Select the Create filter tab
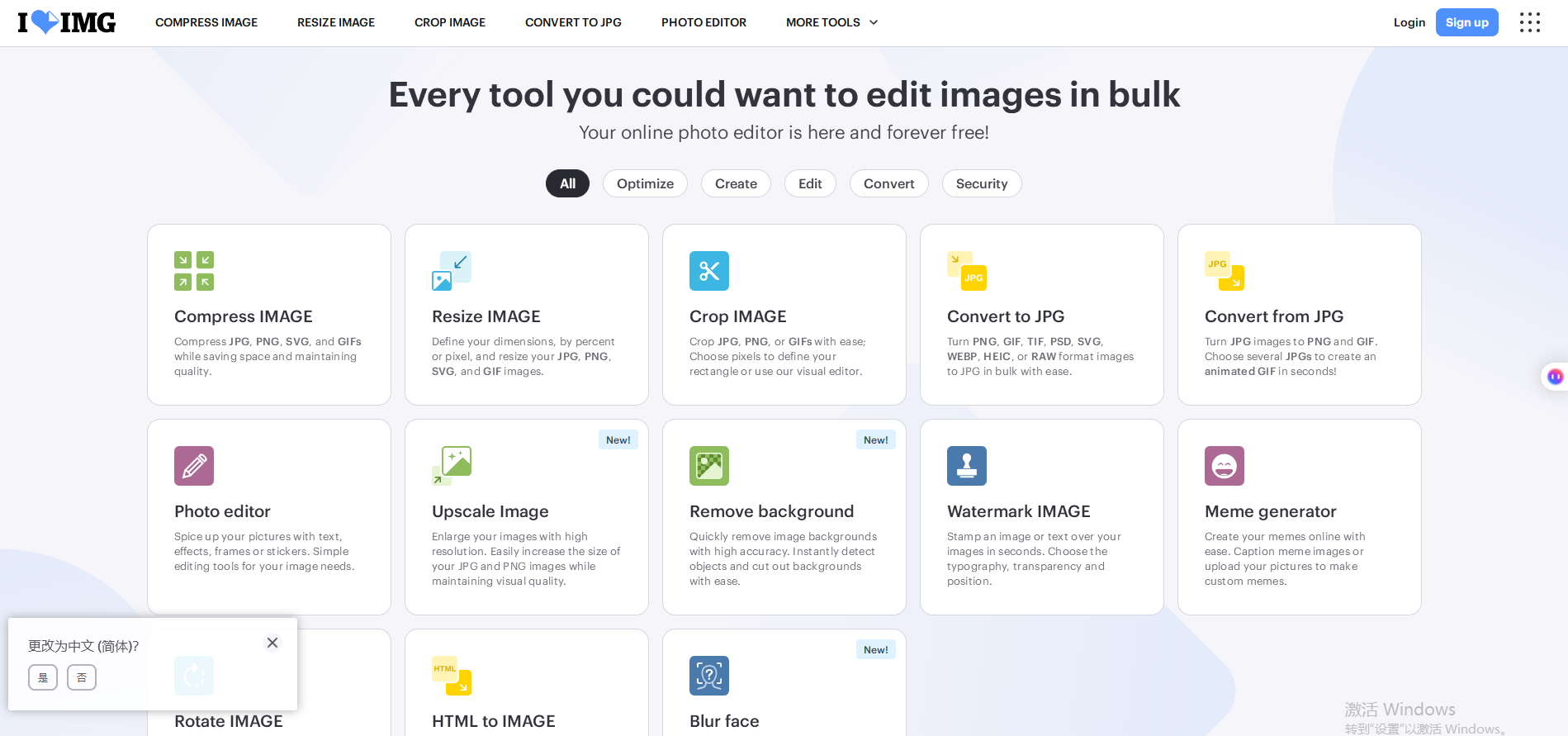 736,183
